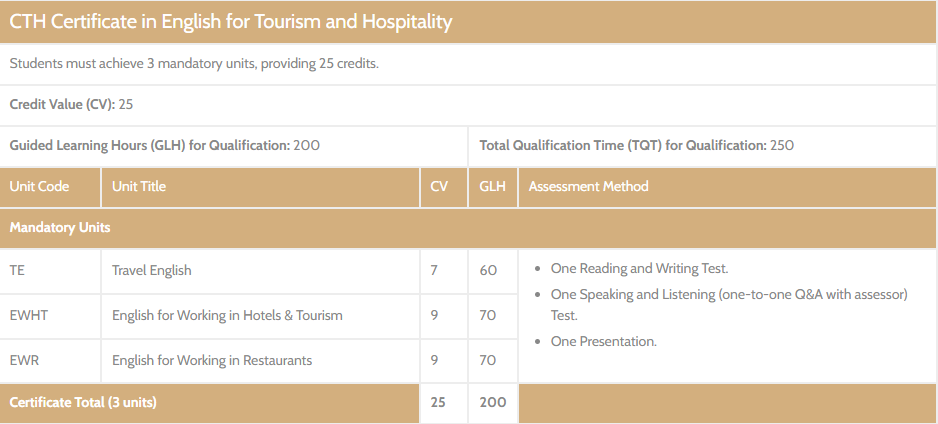The width and height of the screenshot is (938, 424).
Task: Click the Assessment Method column header
Action: click(x=588, y=186)
